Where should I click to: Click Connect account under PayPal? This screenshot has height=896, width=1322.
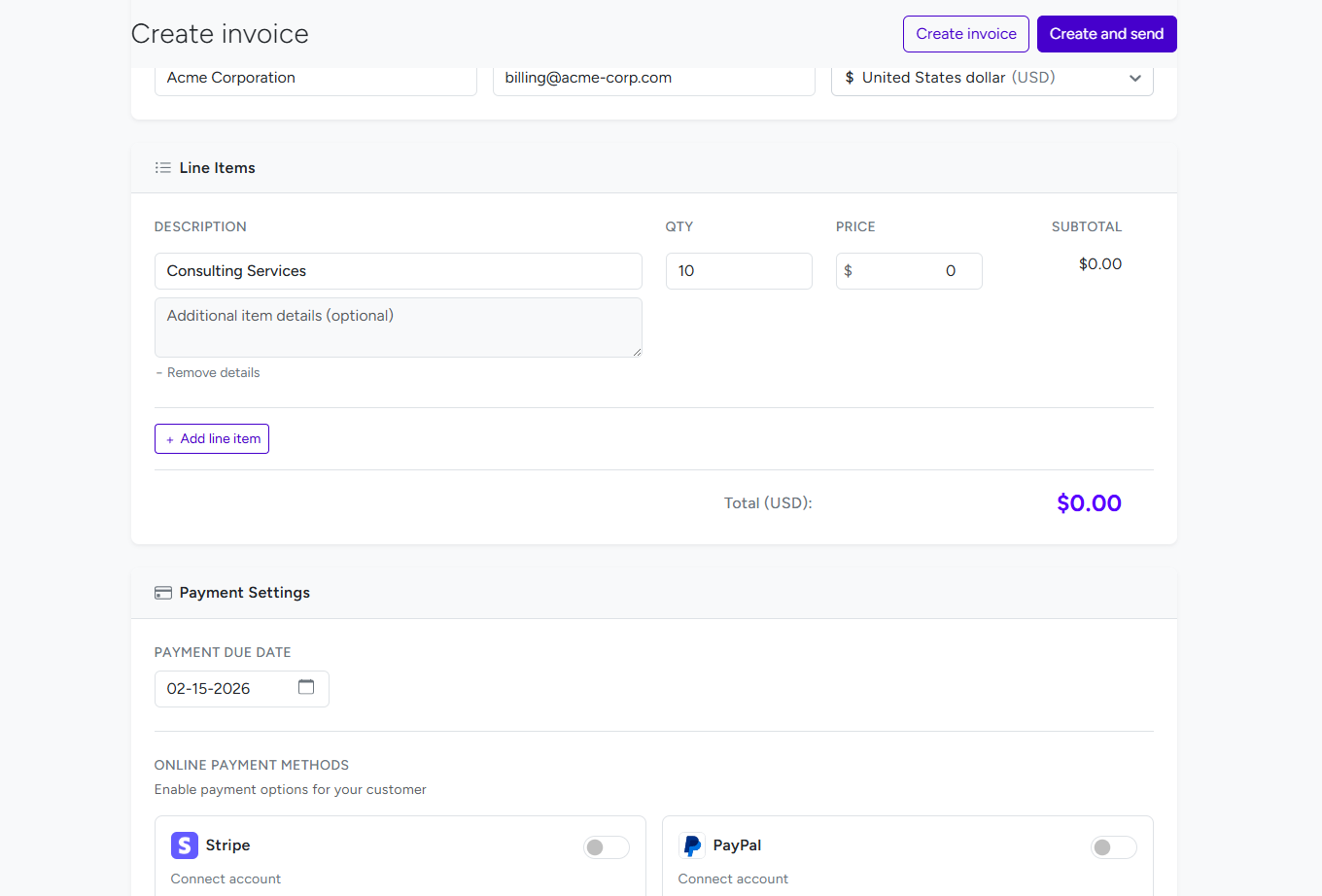(733, 878)
